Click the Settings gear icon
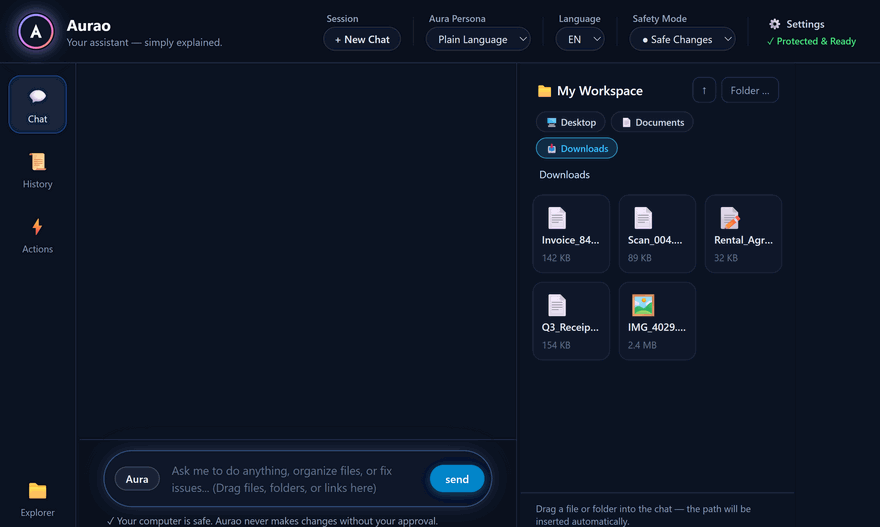 (x=774, y=24)
